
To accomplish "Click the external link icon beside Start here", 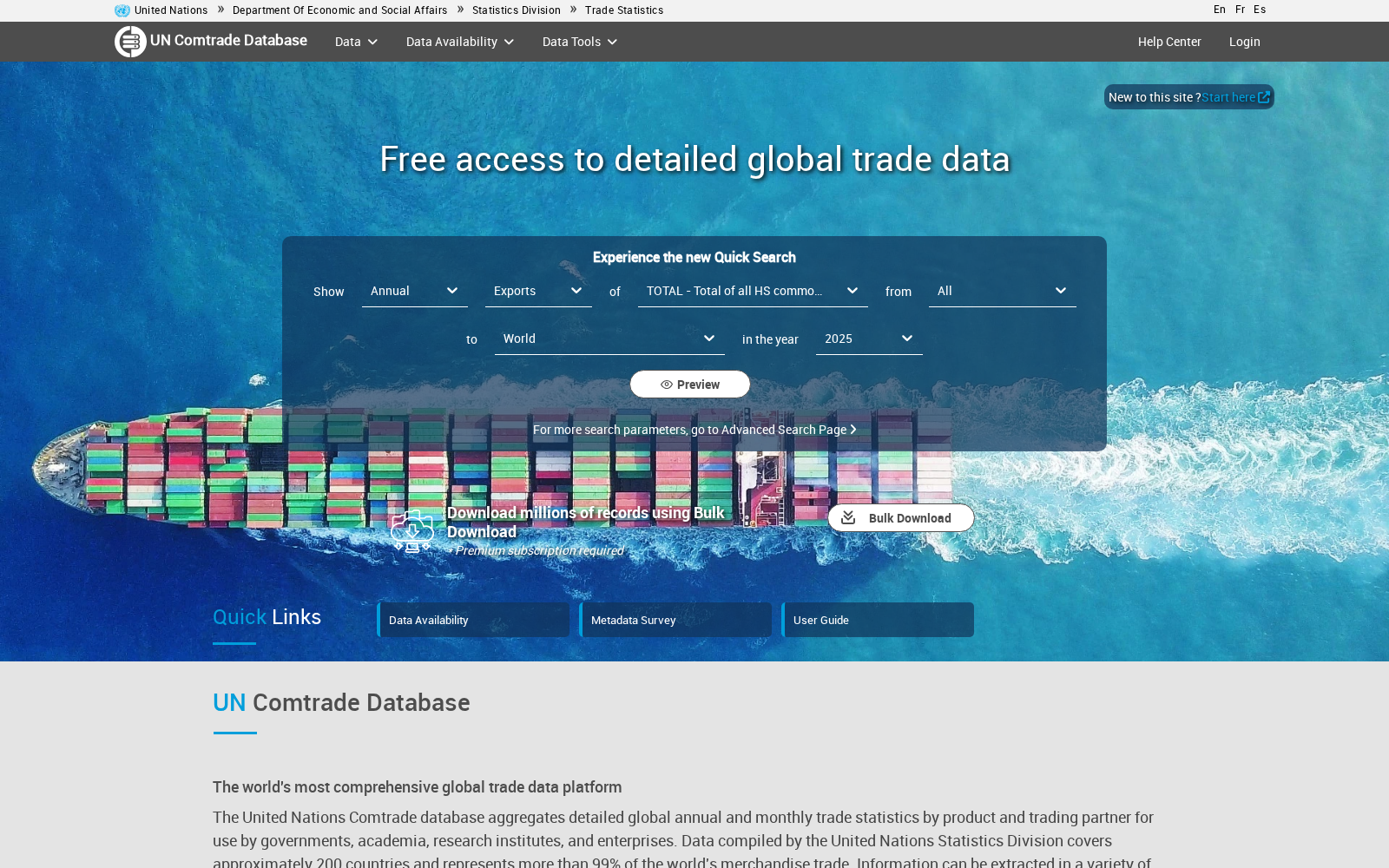I will [1264, 97].
